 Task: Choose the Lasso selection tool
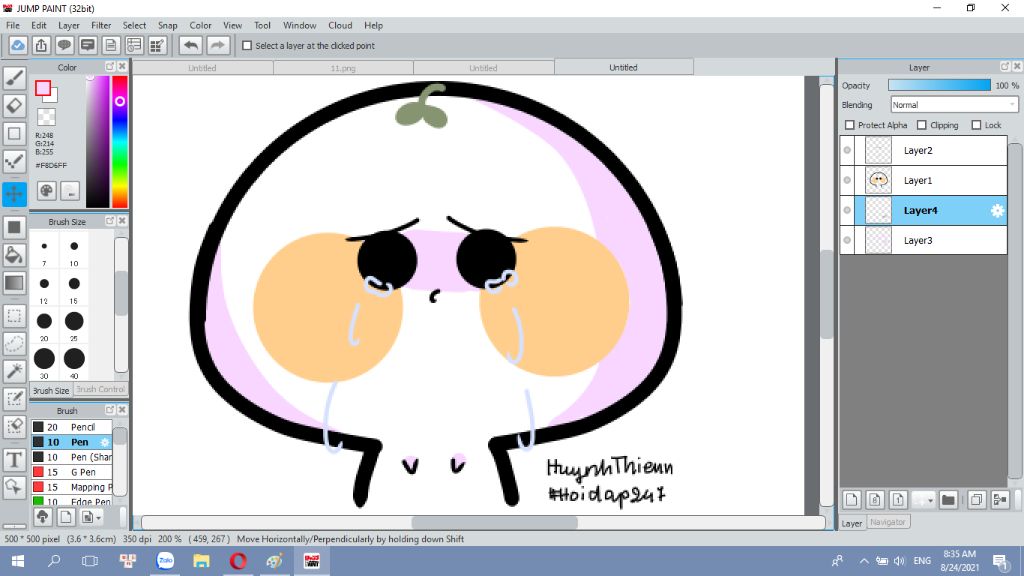coord(14,344)
